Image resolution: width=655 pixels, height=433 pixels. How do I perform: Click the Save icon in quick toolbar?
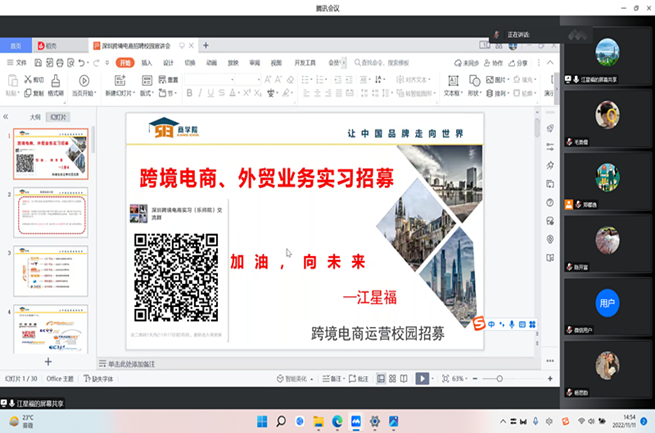pyautogui.click(x=38, y=63)
